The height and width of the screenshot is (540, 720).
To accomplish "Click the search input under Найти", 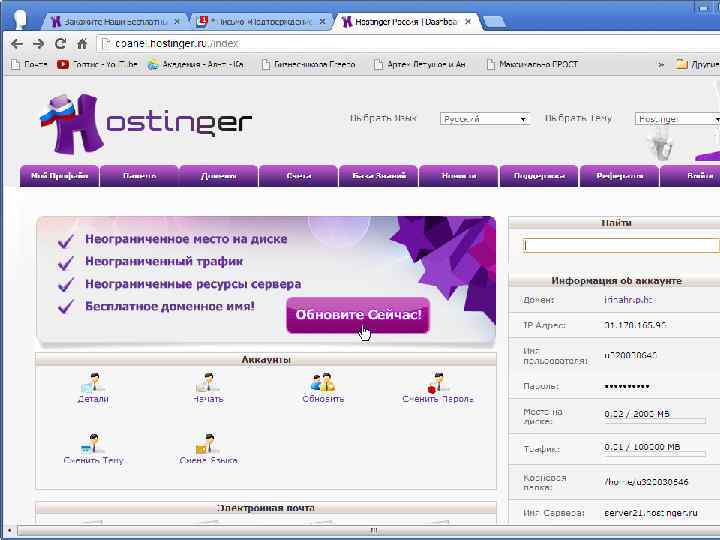I will (621, 246).
